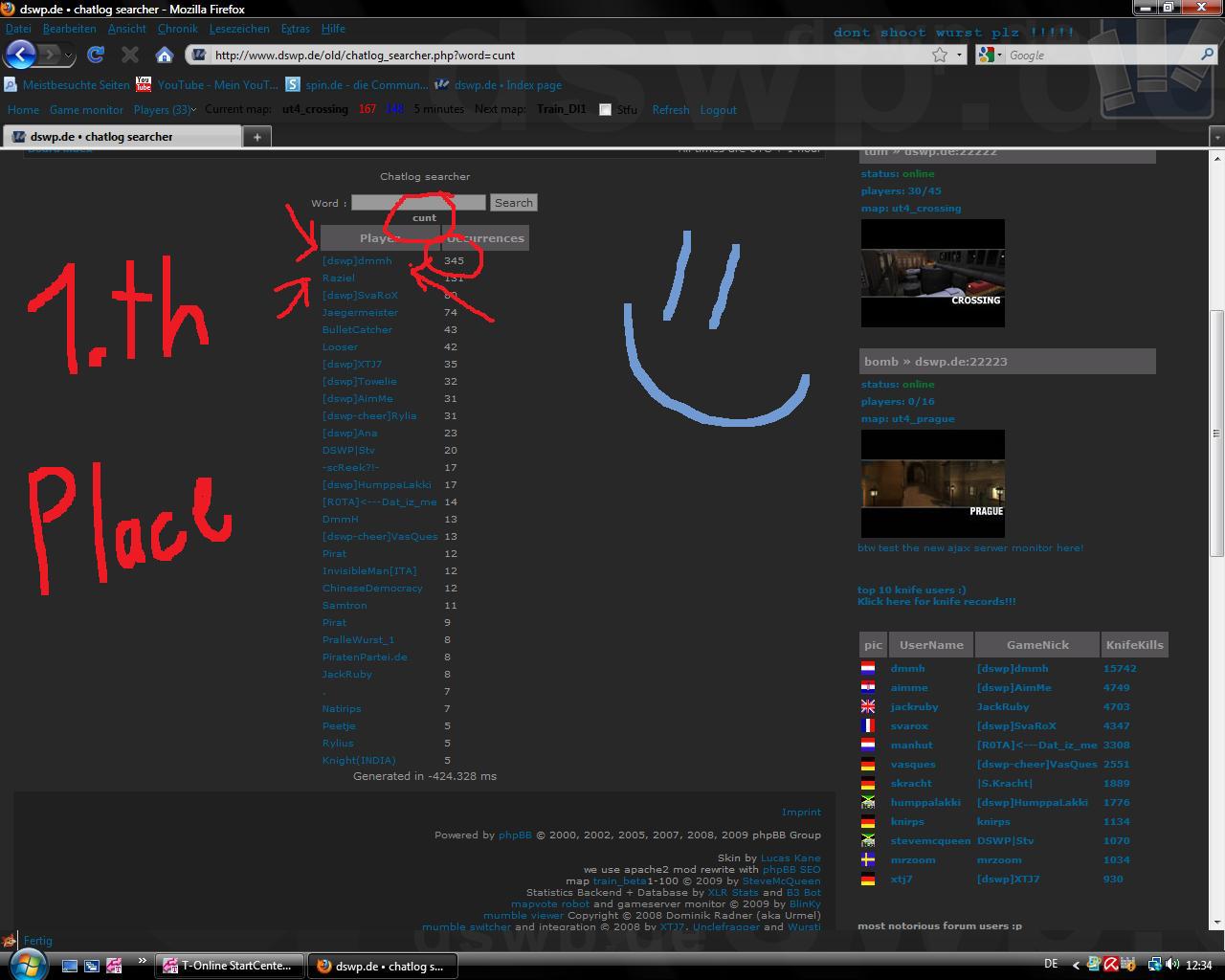Open the Google search engine selector dropdown
Image resolution: width=1225 pixels, height=980 pixels.
click(x=989, y=55)
